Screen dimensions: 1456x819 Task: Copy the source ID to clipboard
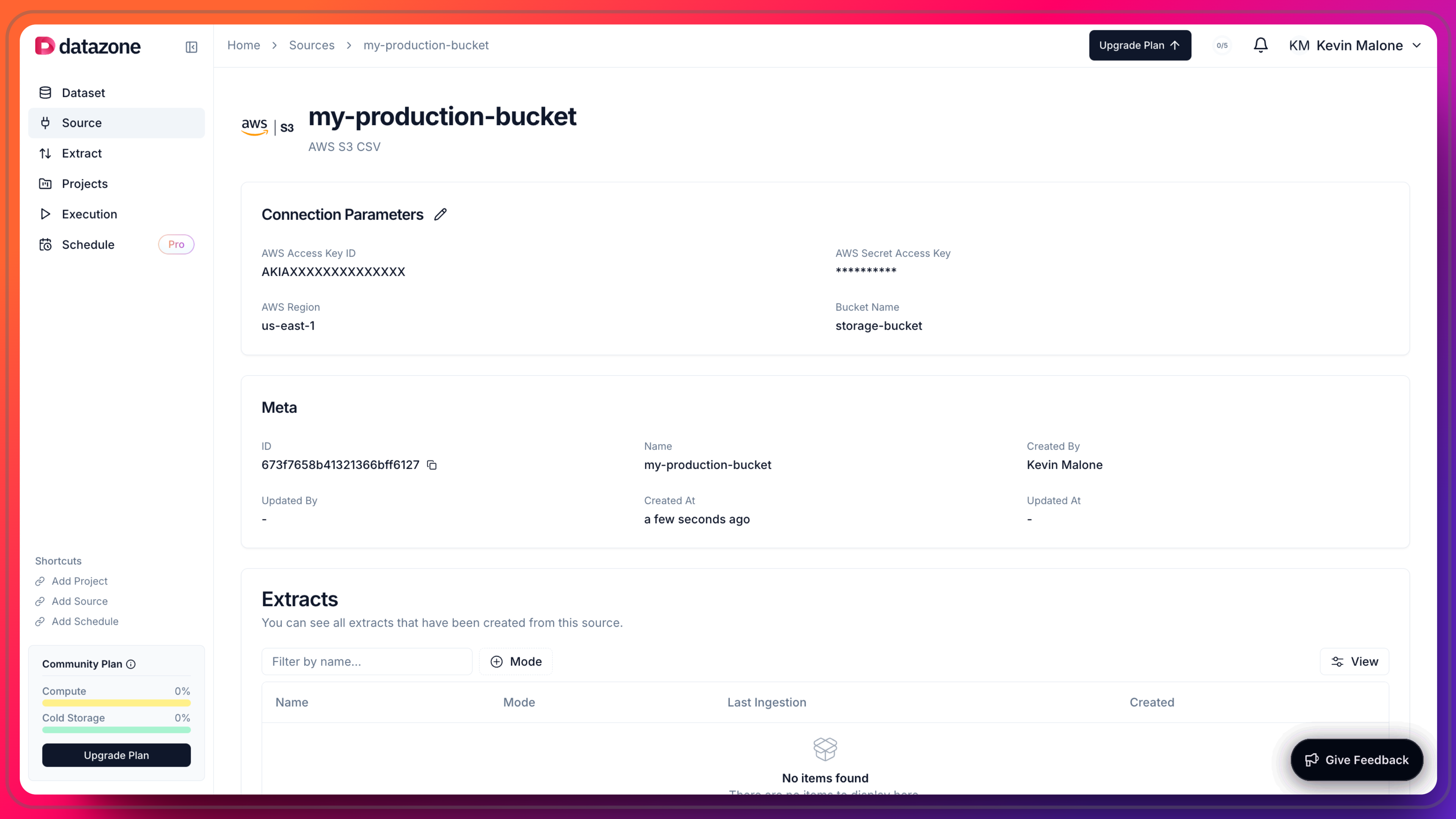click(432, 465)
